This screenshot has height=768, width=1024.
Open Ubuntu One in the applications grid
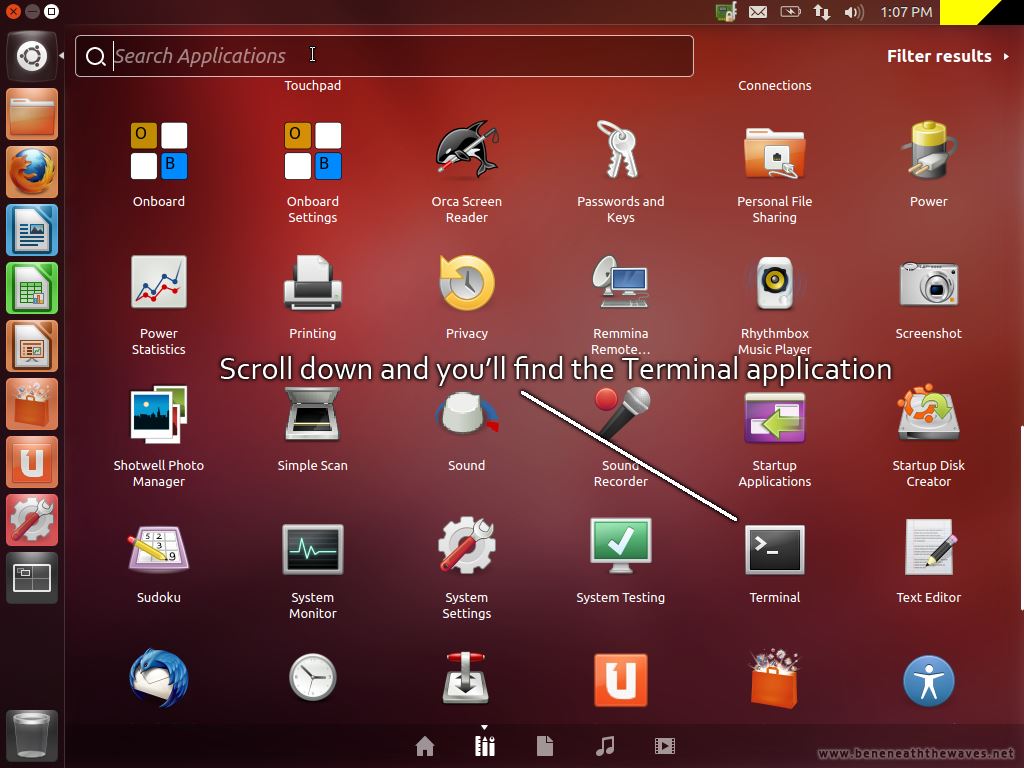click(x=620, y=680)
